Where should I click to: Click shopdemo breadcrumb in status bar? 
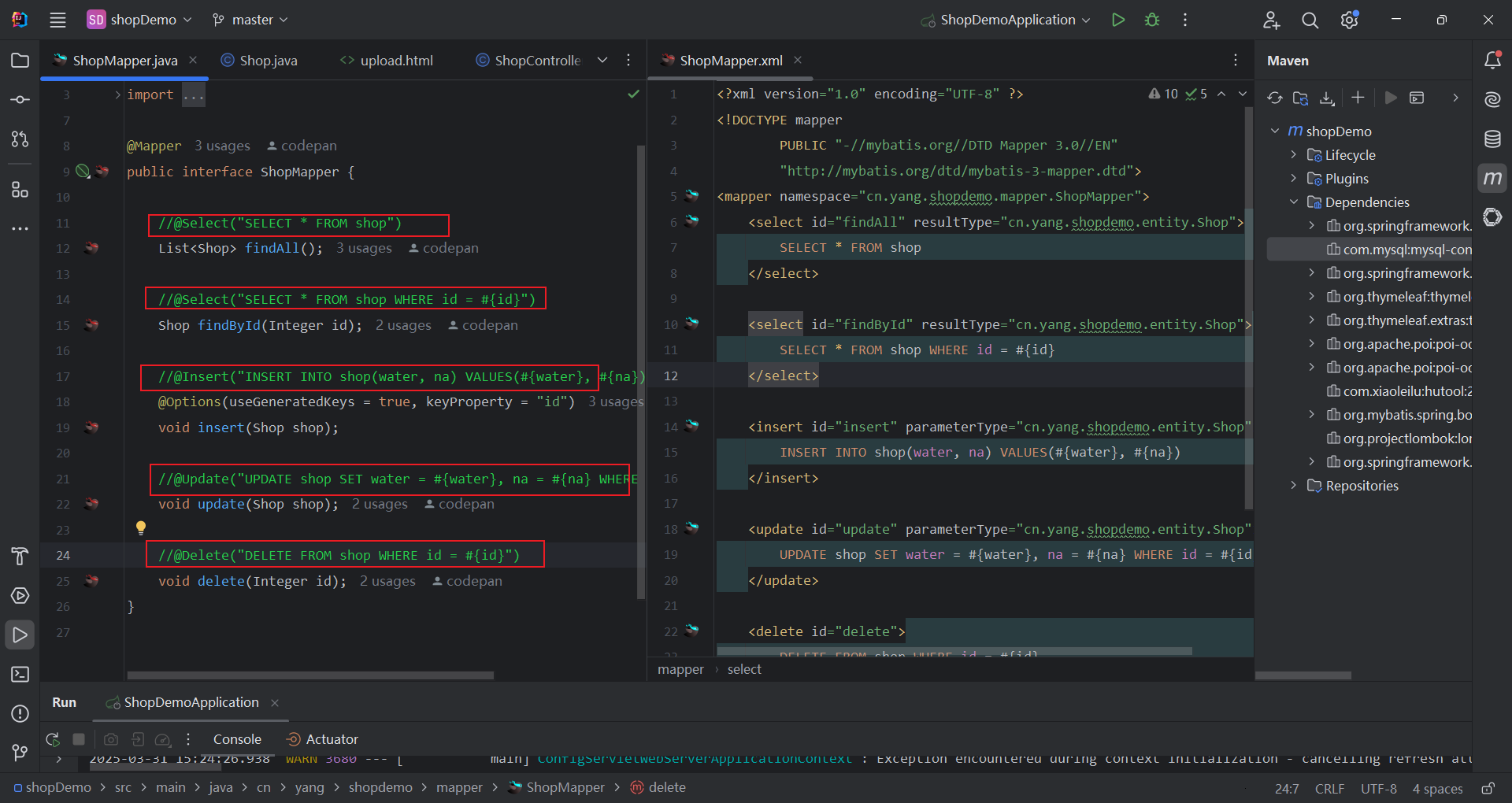380,788
